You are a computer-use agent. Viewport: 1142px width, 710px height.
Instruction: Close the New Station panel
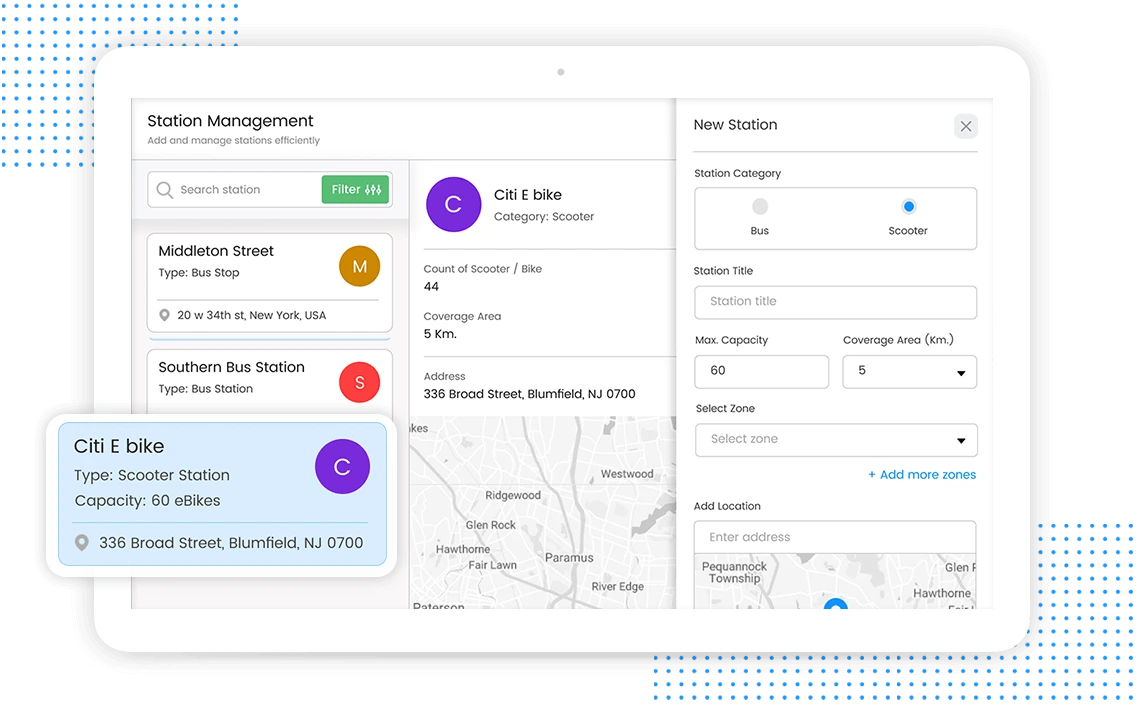pyautogui.click(x=966, y=127)
